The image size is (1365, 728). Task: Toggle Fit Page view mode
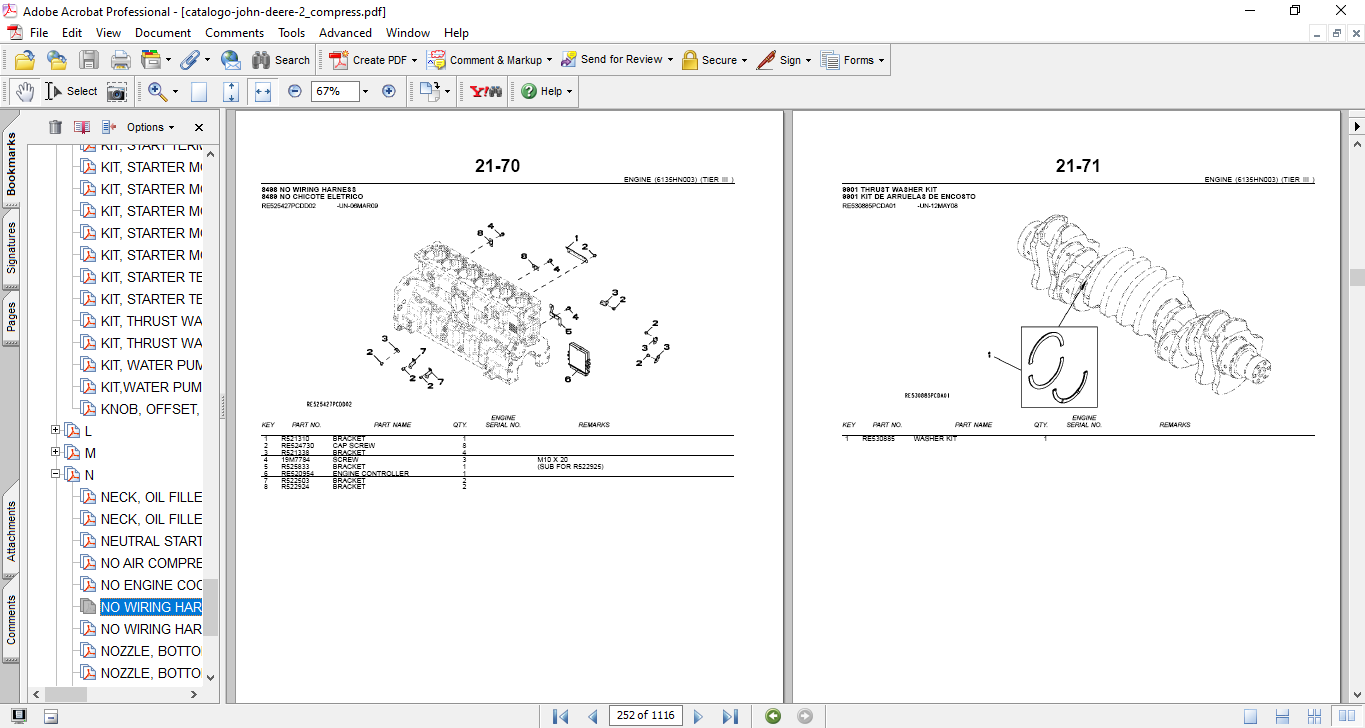point(230,91)
